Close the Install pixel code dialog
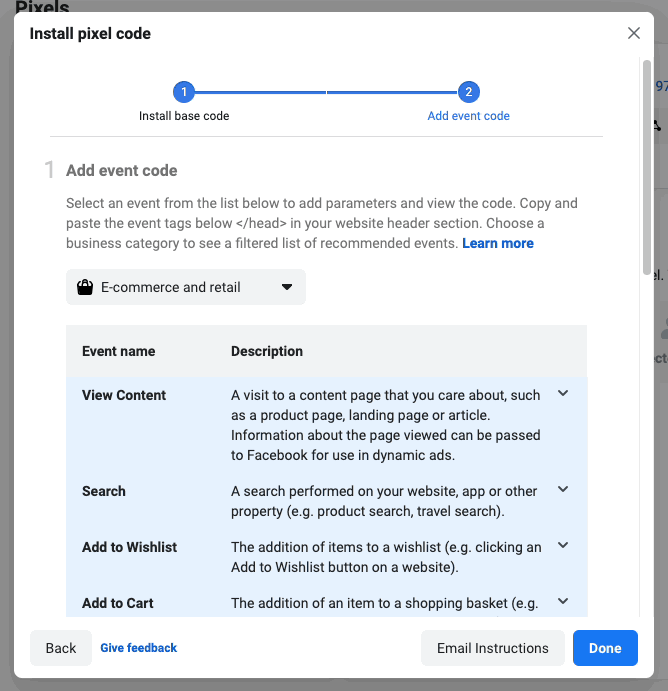This screenshot has width=668, height=691. tap(633, 33)
